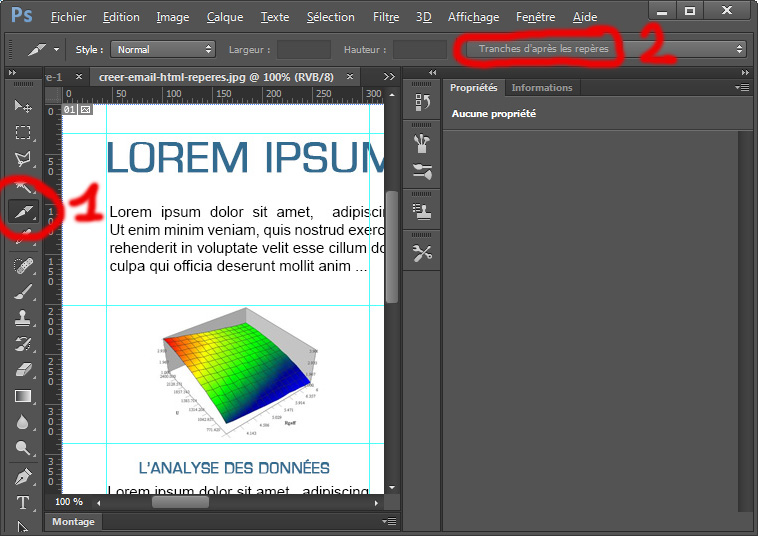
Task: Open the Affichage menu
Action: [473, 17]
